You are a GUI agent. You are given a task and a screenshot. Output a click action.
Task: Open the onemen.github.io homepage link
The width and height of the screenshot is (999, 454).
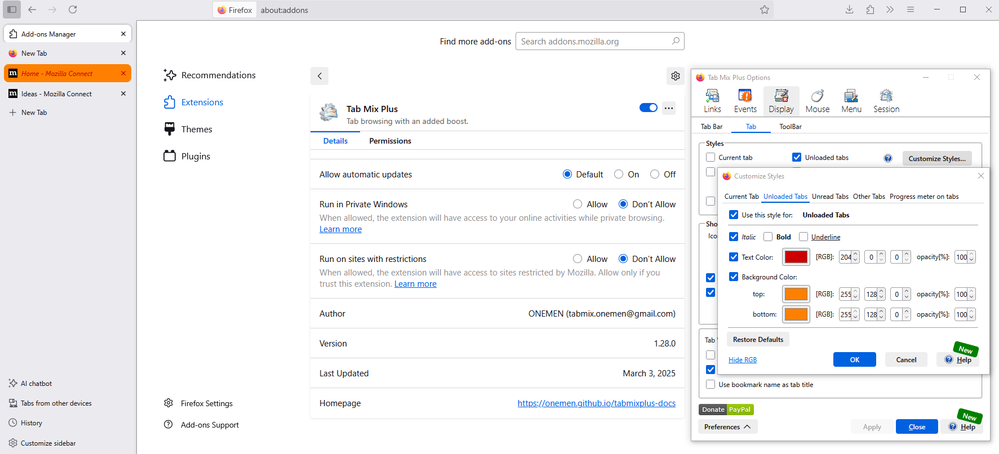[x=596, y=403]
